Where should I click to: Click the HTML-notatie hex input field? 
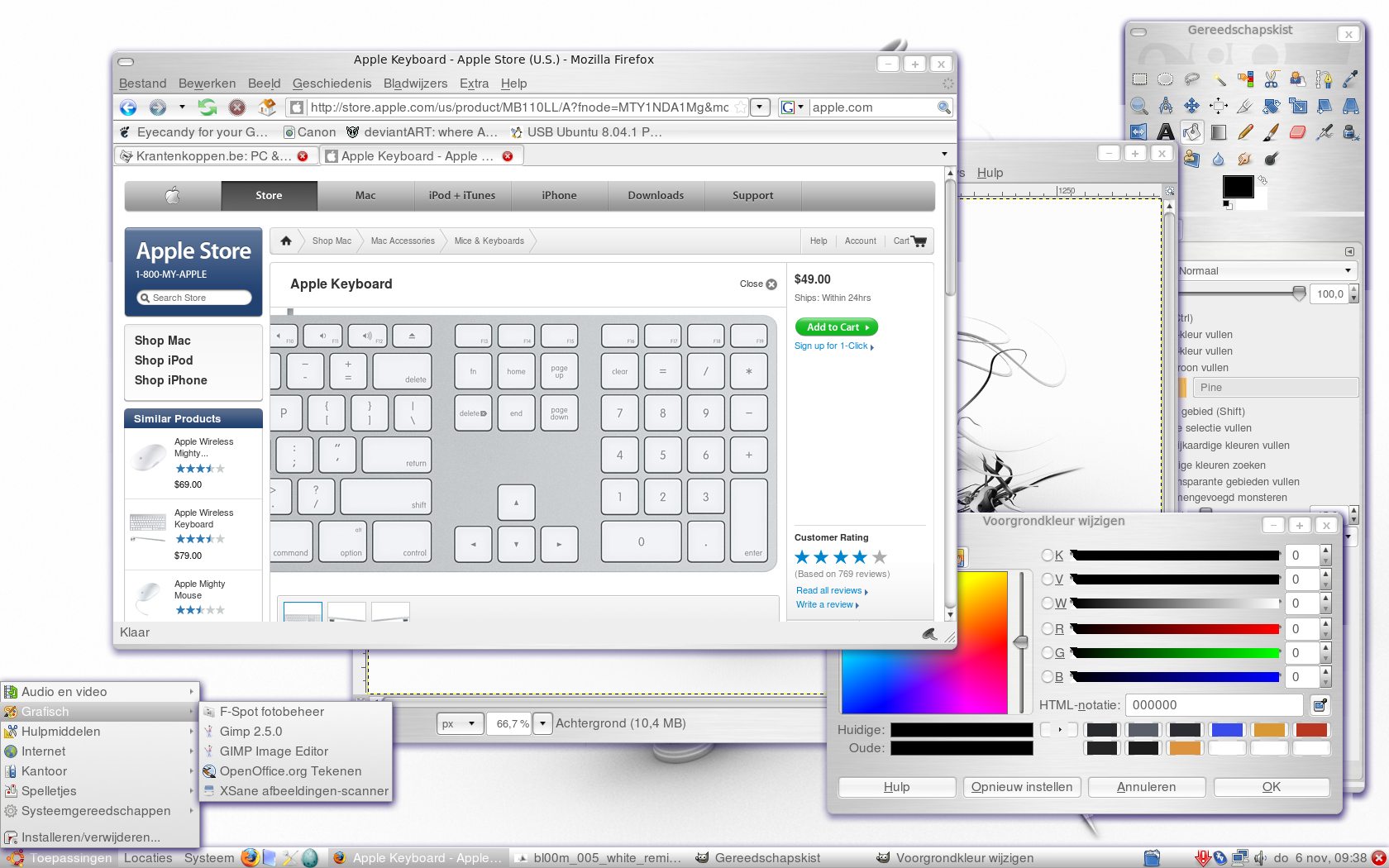click(x=1214, y=705)
